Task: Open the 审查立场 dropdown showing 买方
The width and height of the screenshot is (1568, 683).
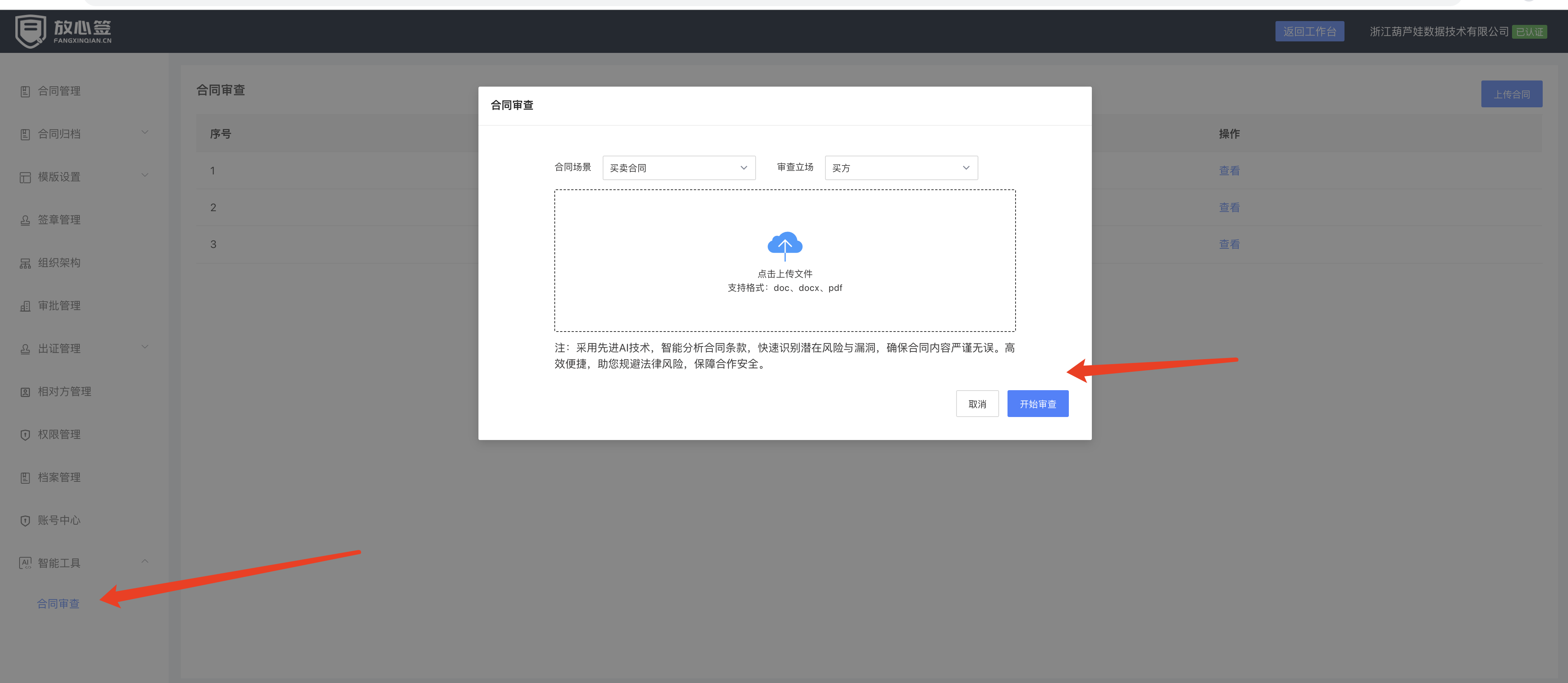Action: (x=901, y=168)
